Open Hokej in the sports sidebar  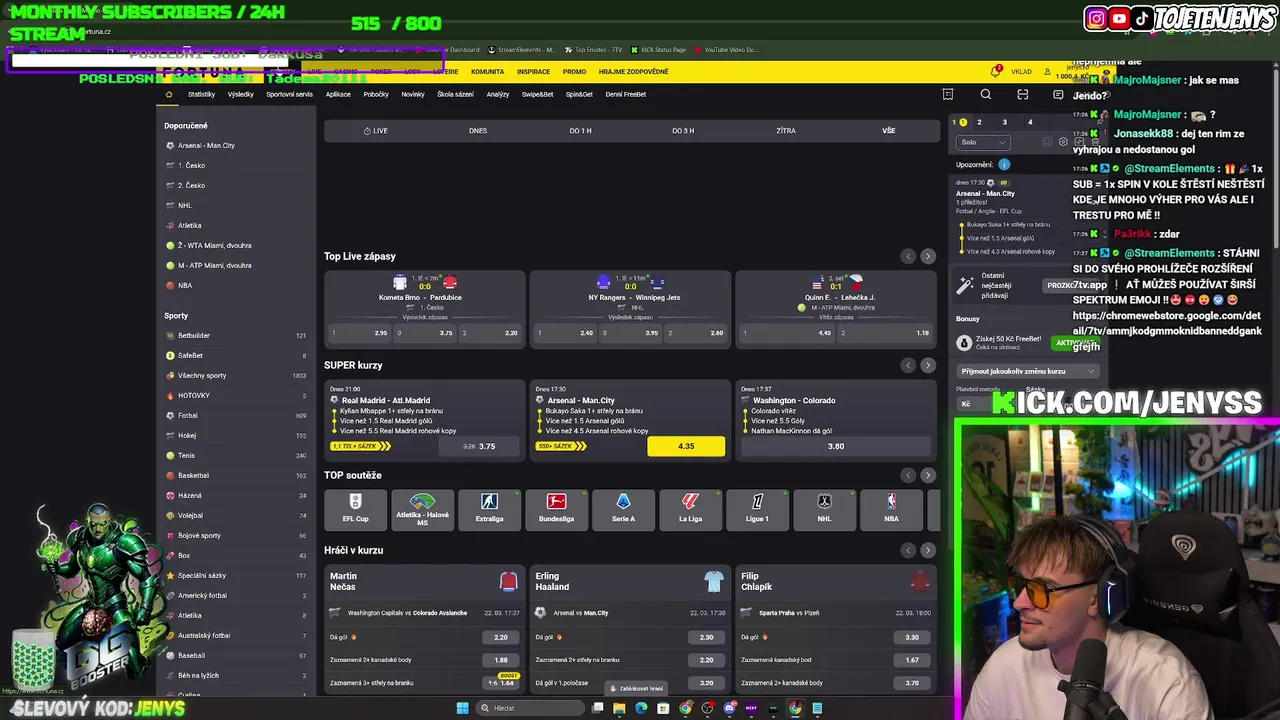[236, 435]
